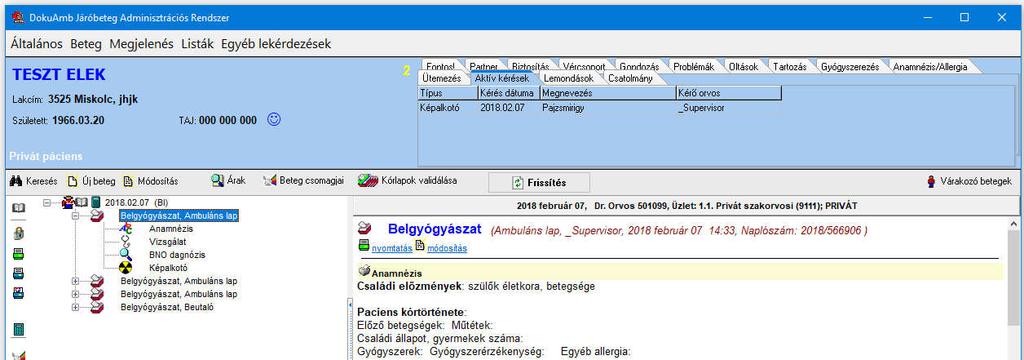Click Kórlapok validálása toolbar button
This screenshot has height=360, width=1024.
[x=408, y=181]
